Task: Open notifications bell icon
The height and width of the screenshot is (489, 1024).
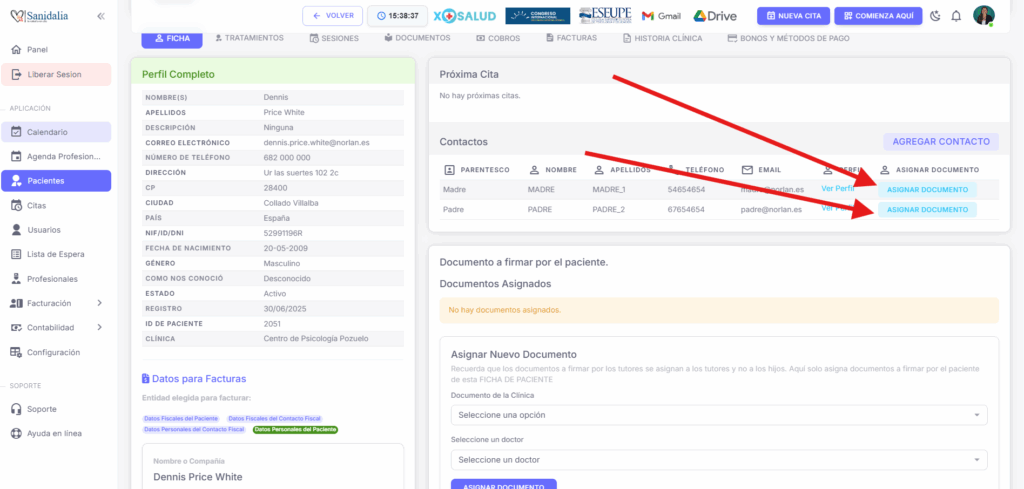Action: click(x=956, y=16)
